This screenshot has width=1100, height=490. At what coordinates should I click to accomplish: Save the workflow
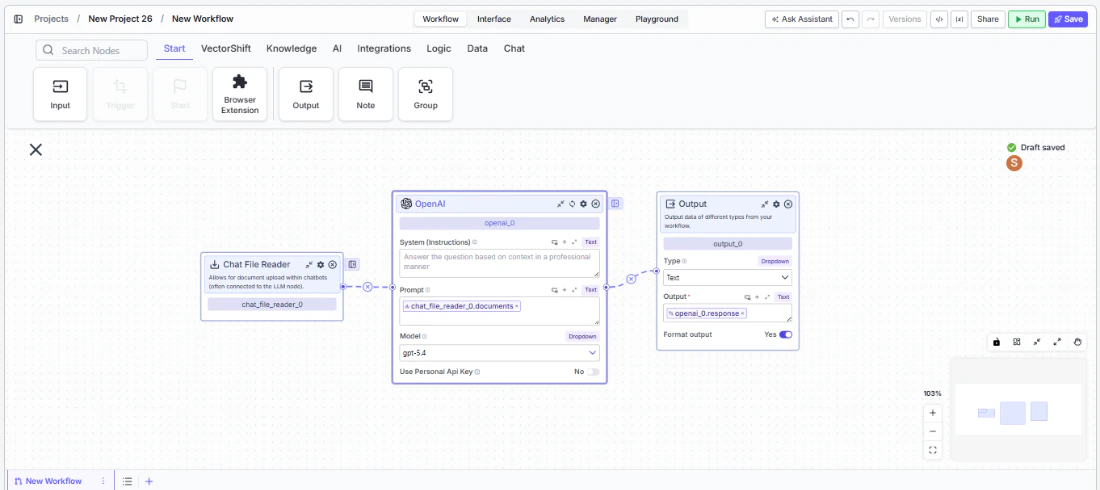click(1068, 19)
